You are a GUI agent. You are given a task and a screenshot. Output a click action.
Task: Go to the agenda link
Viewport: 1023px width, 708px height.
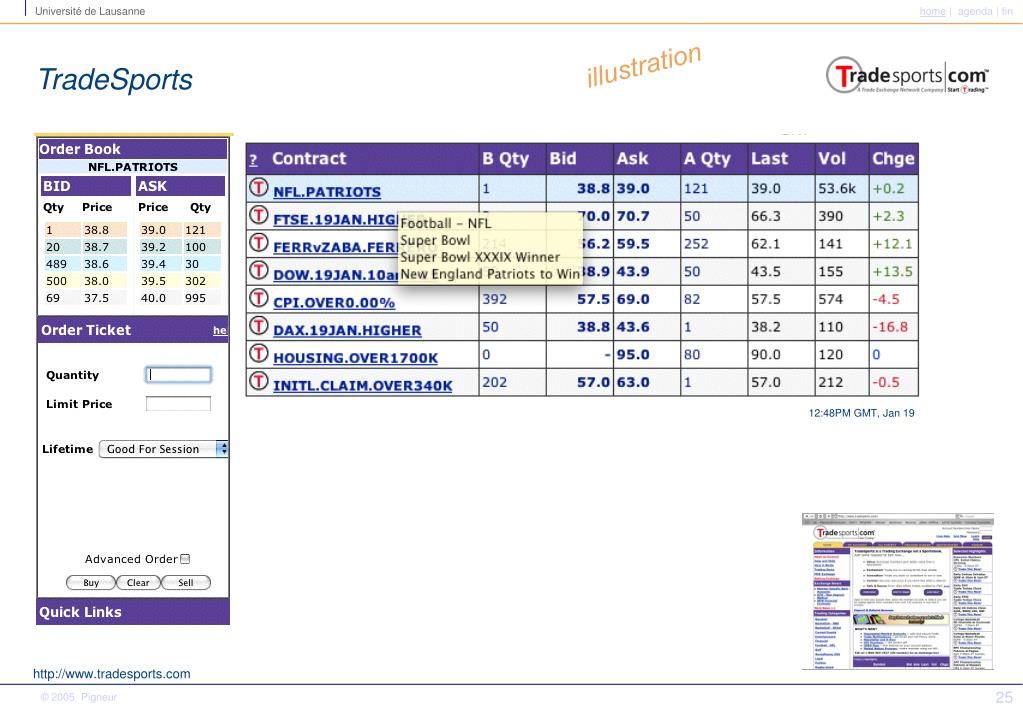975,11
